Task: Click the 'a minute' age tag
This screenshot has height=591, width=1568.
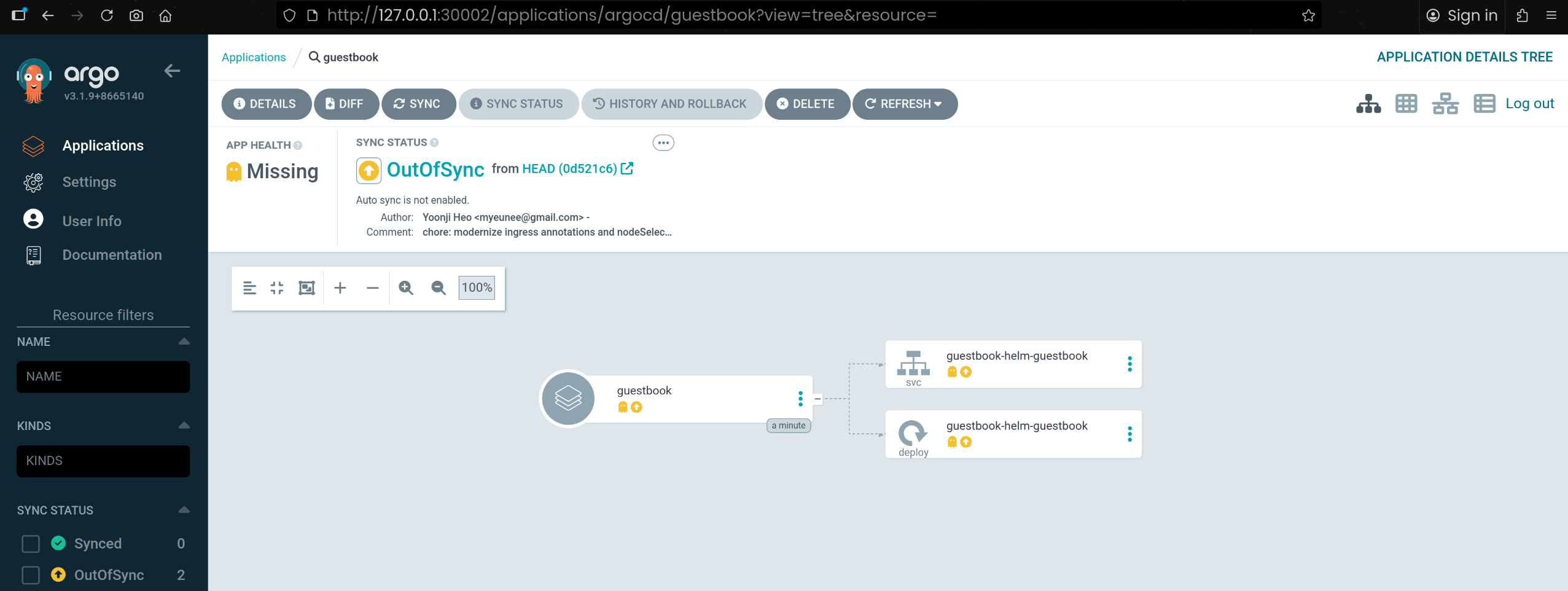Action: tap(789, 426)
